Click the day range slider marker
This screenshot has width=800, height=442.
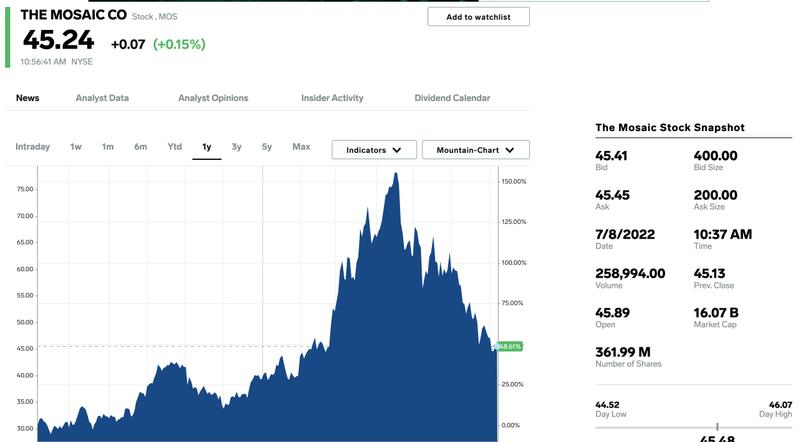[717, 427]
